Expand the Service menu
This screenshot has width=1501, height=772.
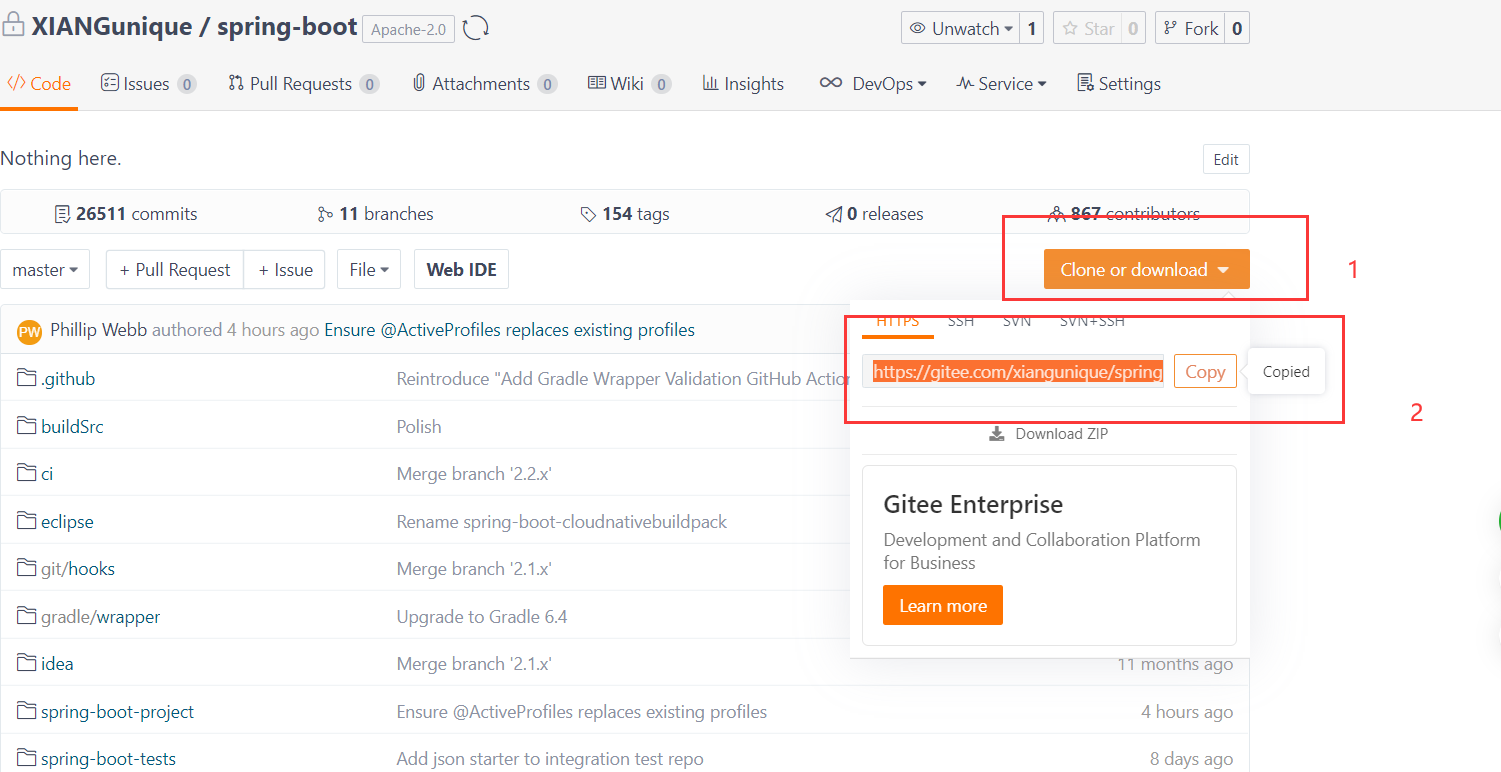1001,84
